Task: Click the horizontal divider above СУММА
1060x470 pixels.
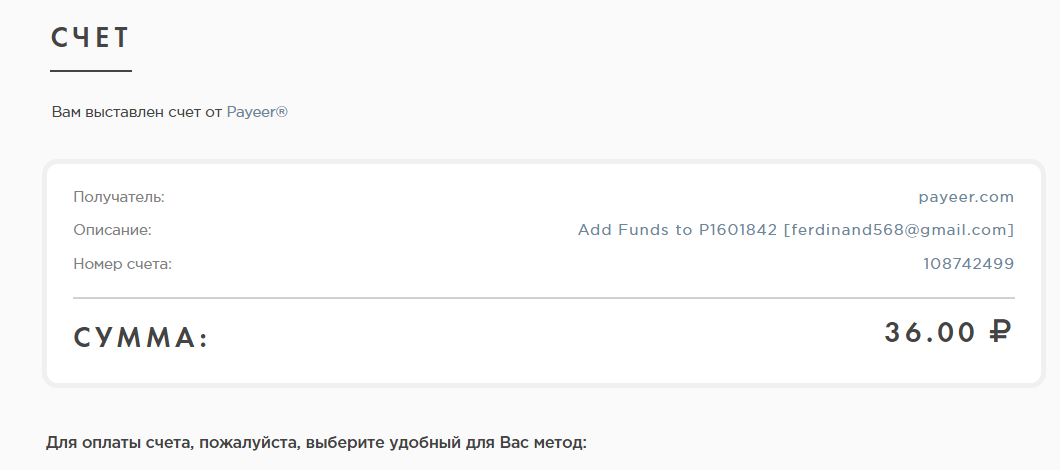Action: 544,298
